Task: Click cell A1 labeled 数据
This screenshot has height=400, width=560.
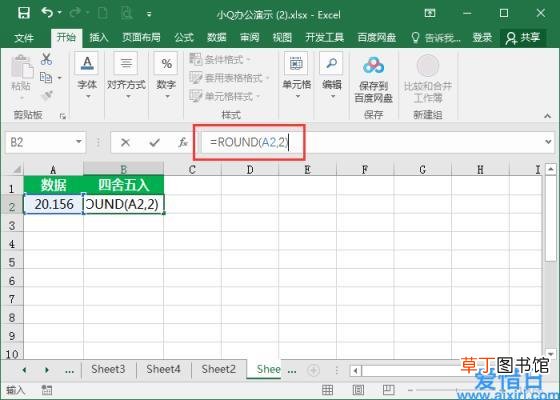Action: click(x=54, y=185)
